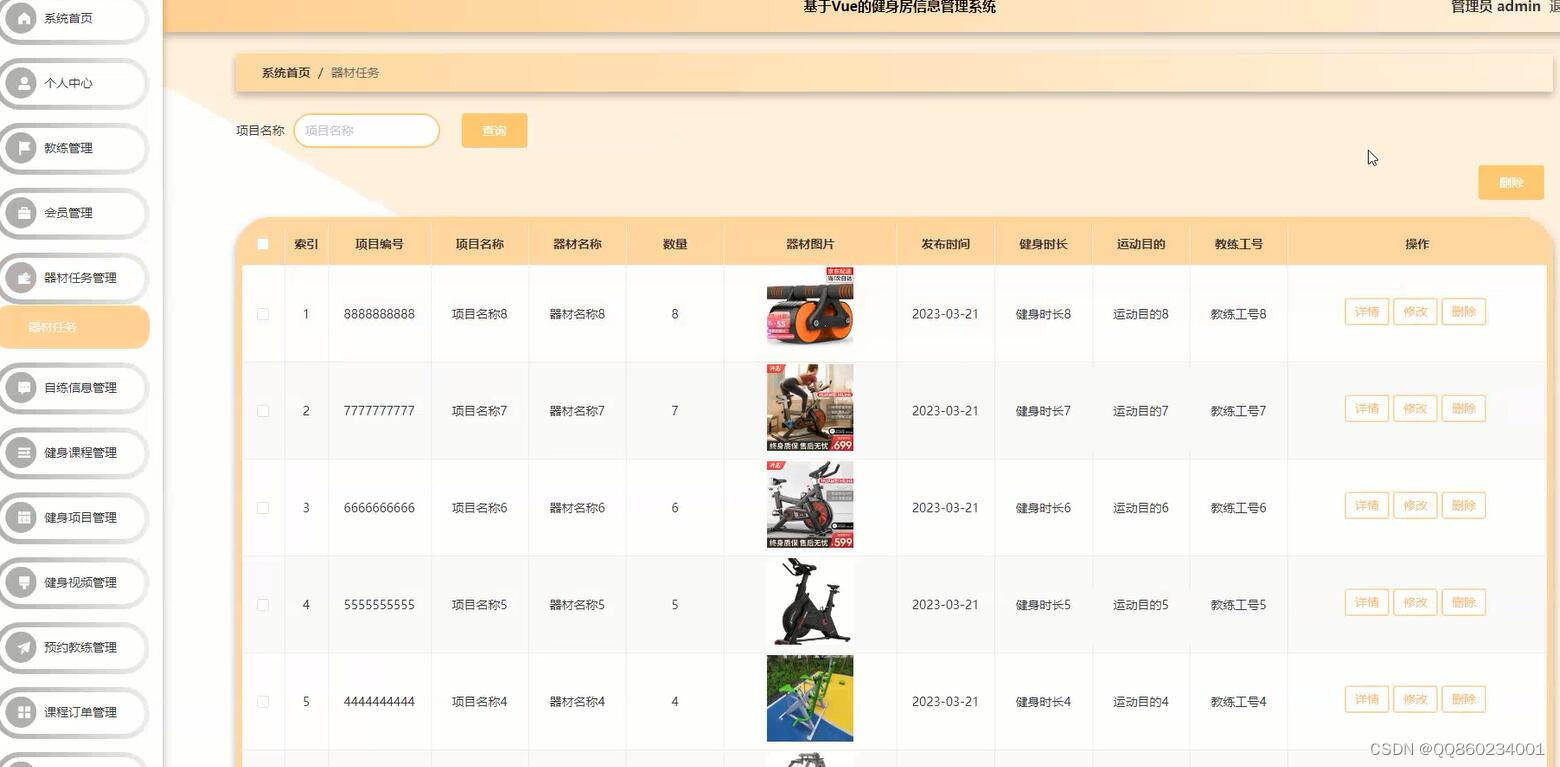The height and width of the screenshot is (767, 1560).
Task: Open 详情 for 项目名称7 row
Action: tap(1367, 409)
